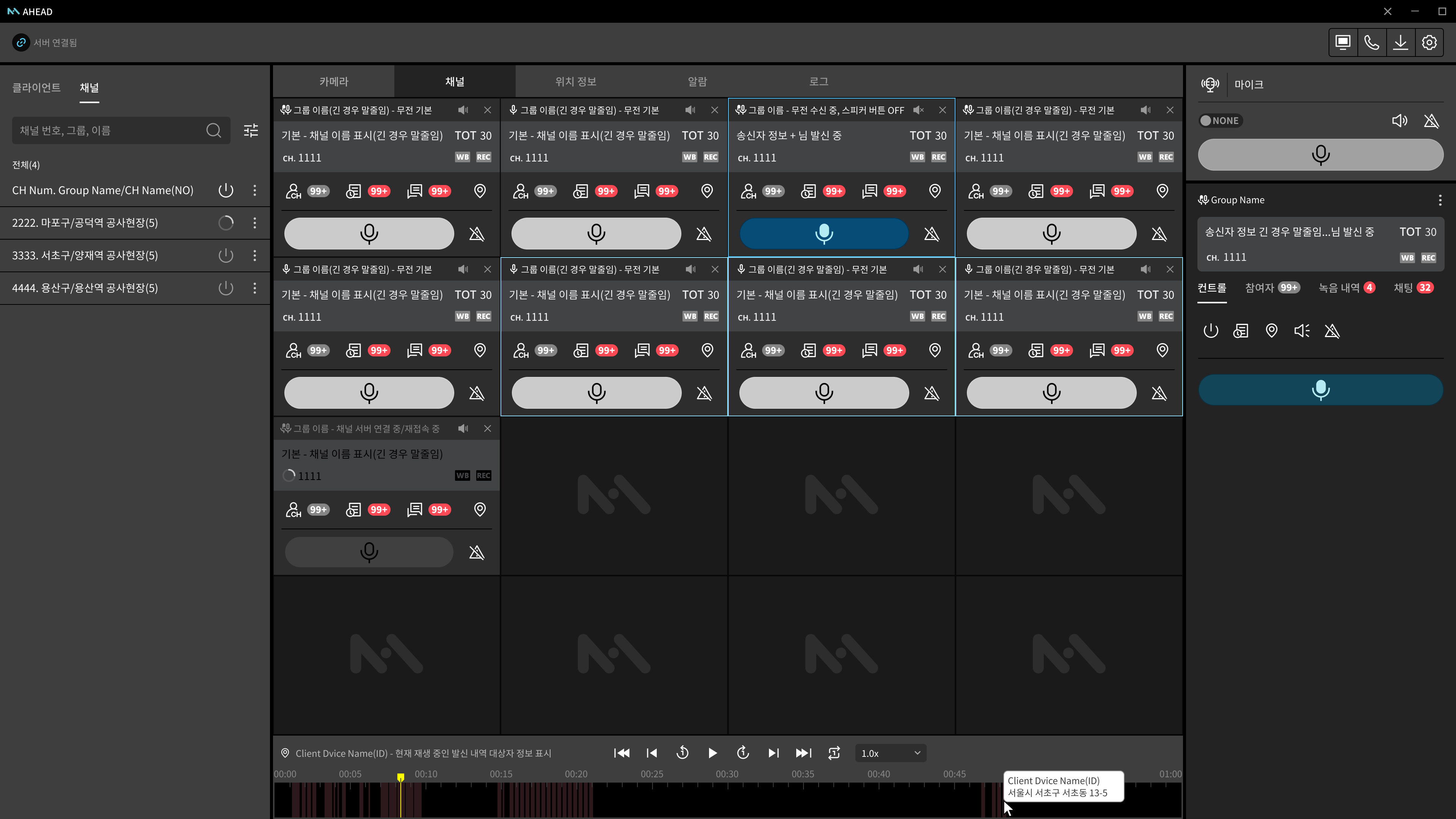Click power icon in Group Name control panel
The image size is (1456, 819).
point(1211,331)
